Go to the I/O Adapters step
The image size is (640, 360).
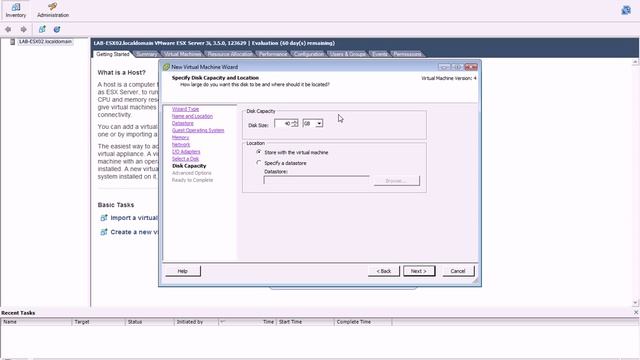click(x=186, y=151)
